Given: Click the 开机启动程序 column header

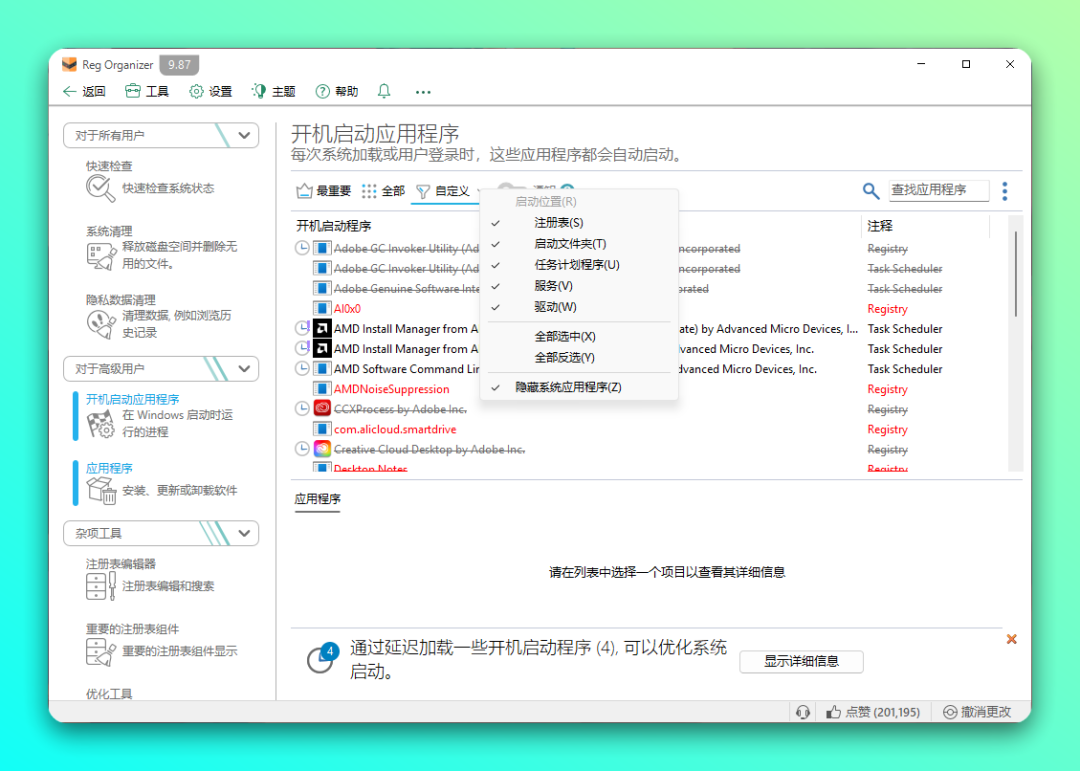Looking at the screenshot, I should point(334,226).
